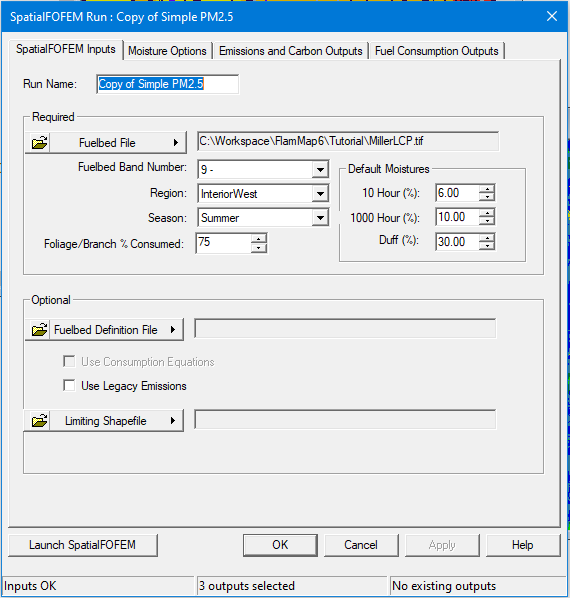This screenshot has width=570, height=598.
Task: Click the Duff moisture field
Action: (457, 241)
